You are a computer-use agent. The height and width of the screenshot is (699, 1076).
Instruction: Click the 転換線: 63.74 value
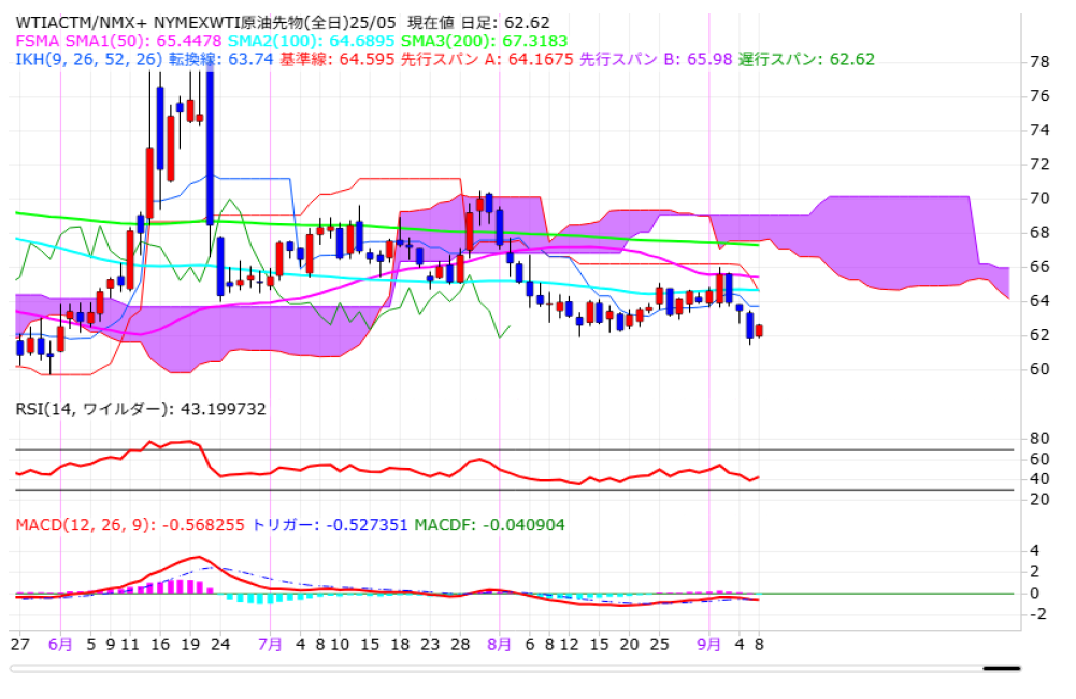[x=221, y=60]
